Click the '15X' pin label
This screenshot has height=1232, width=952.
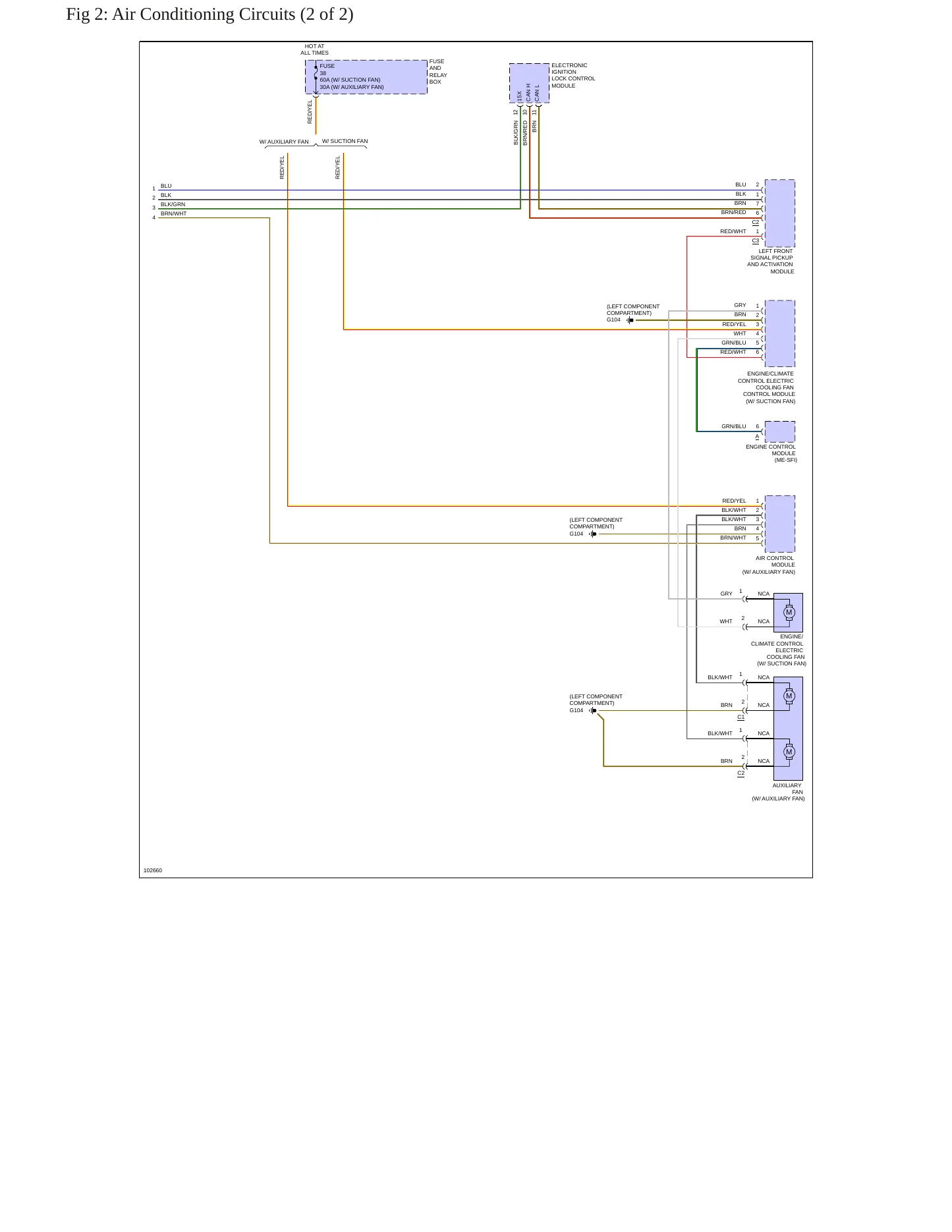[x=519, y=96]
